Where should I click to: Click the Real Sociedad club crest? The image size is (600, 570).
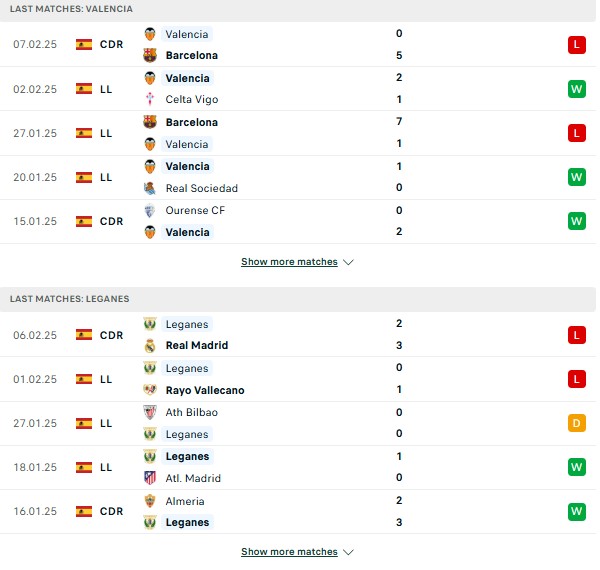(150, 188)
